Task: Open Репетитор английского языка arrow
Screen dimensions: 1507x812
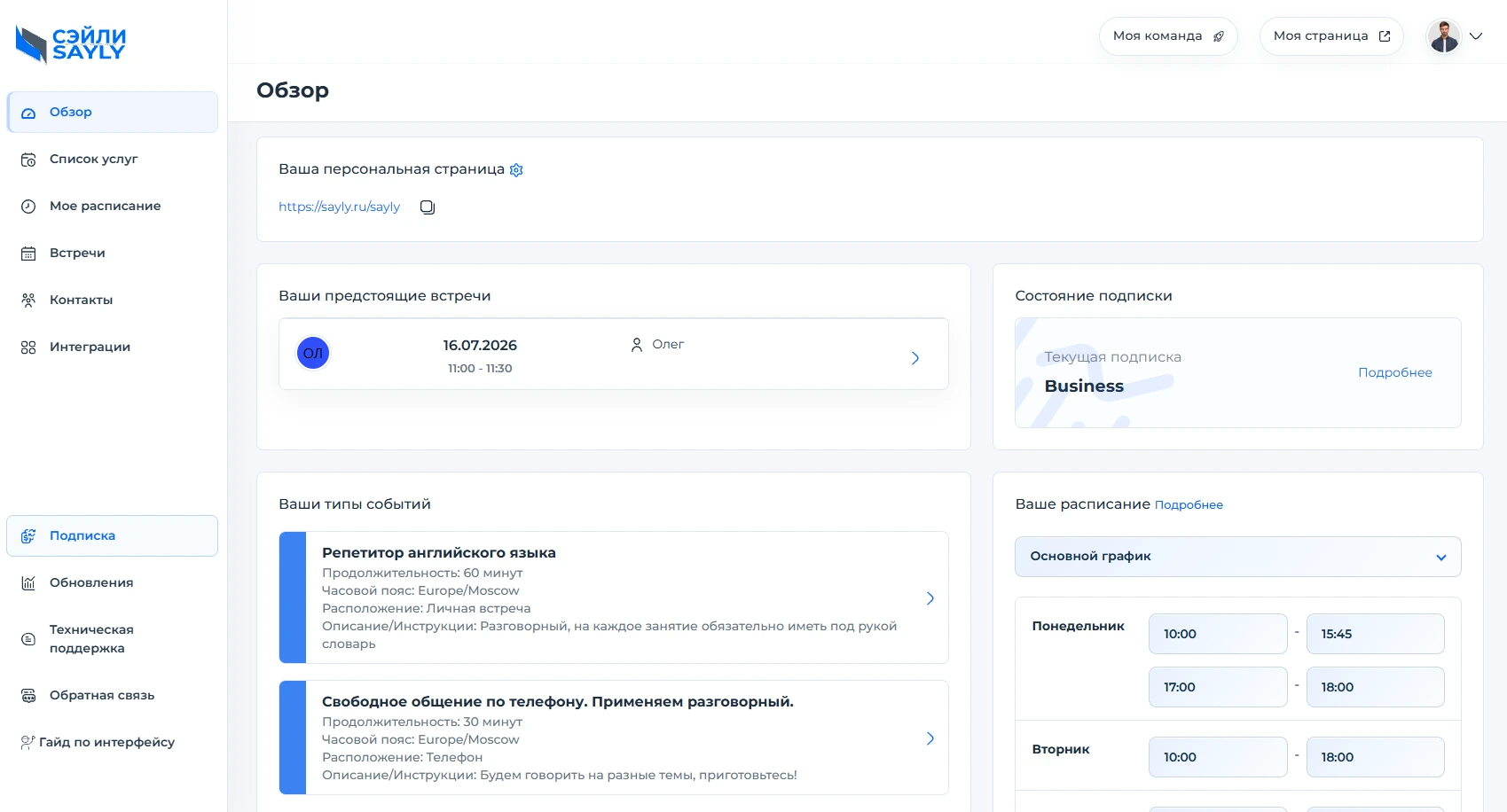Action: [930, 598]
